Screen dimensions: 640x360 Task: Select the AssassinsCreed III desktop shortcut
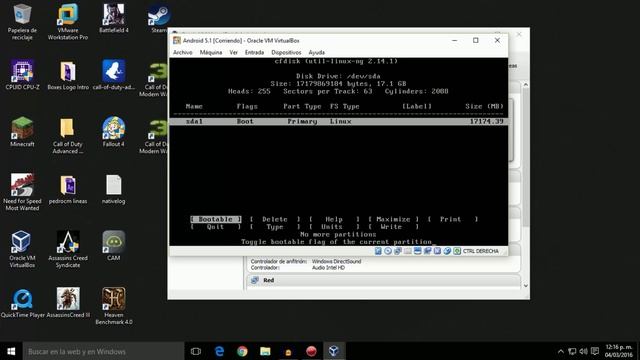tap(68, 303)
